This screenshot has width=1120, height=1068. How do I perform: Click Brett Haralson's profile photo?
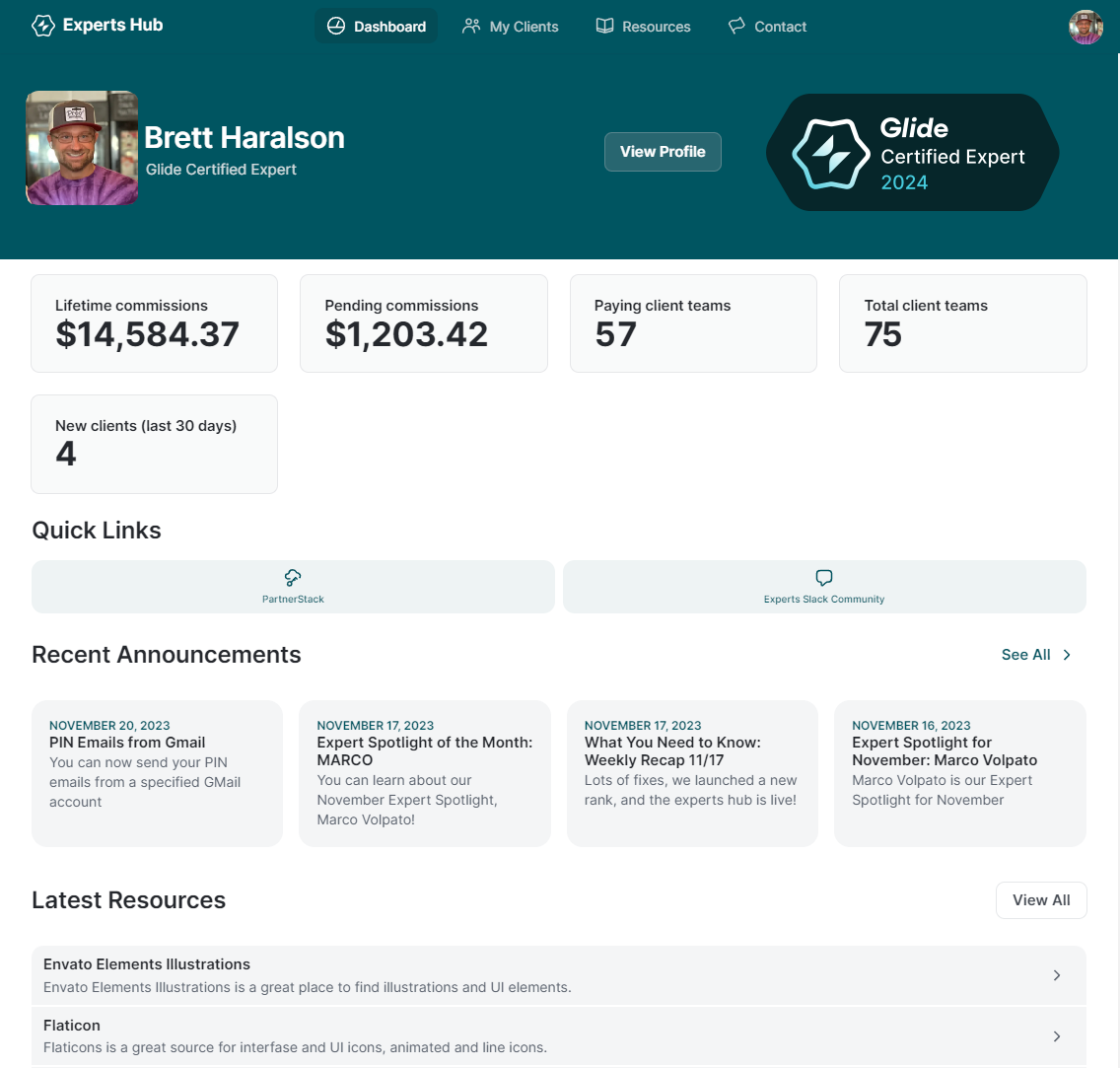coord(82,148)
